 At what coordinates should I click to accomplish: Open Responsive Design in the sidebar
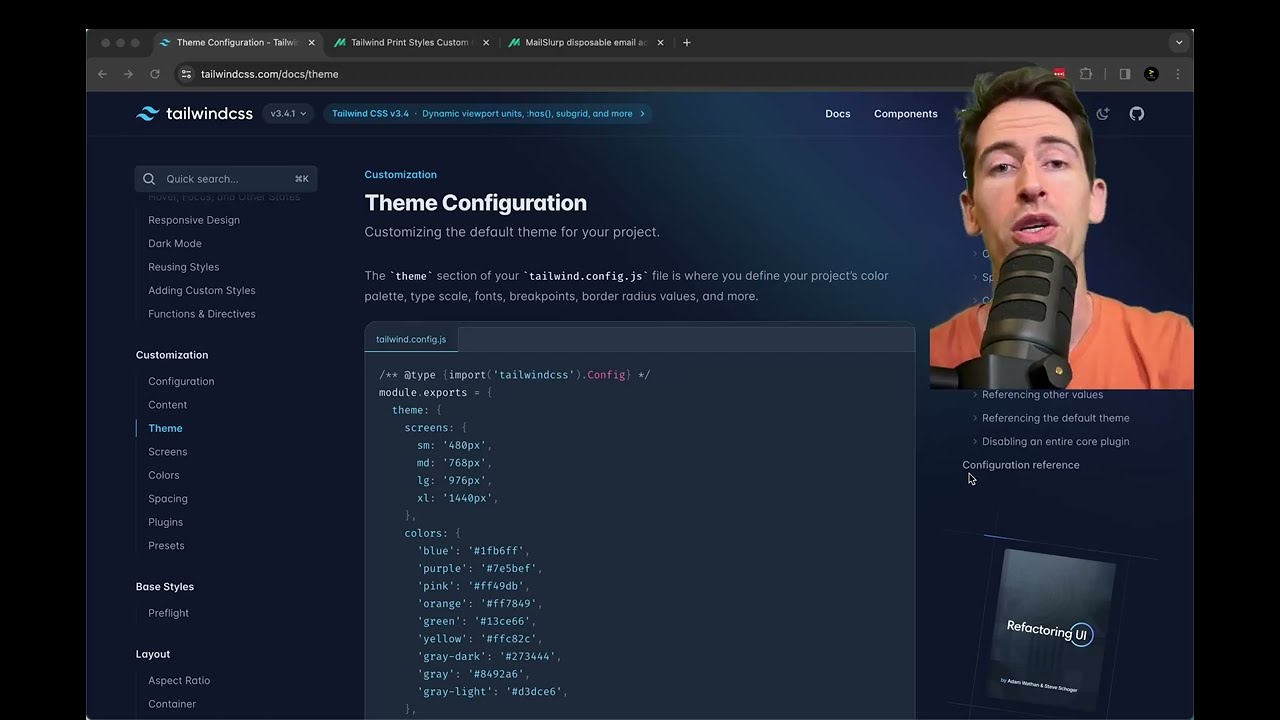pos(194,220)
